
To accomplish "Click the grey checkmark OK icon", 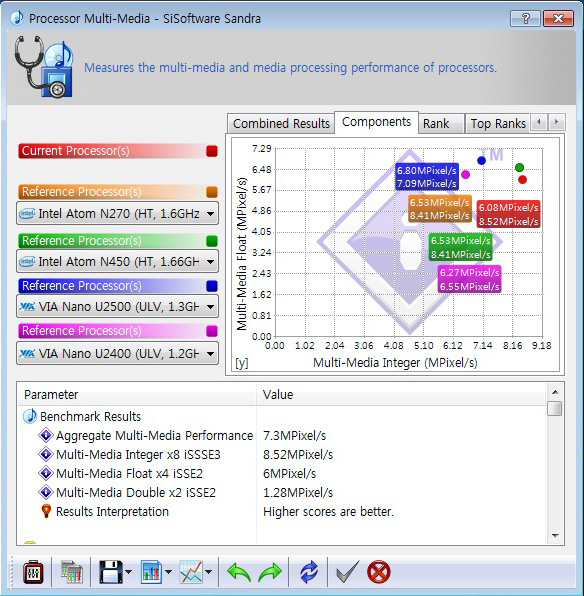I will click(x=347, y=572).
